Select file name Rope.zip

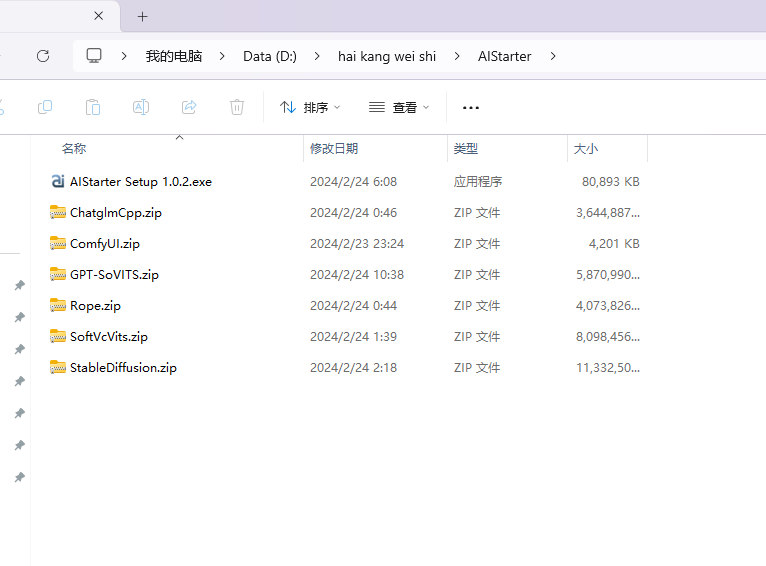pos(95,306)
